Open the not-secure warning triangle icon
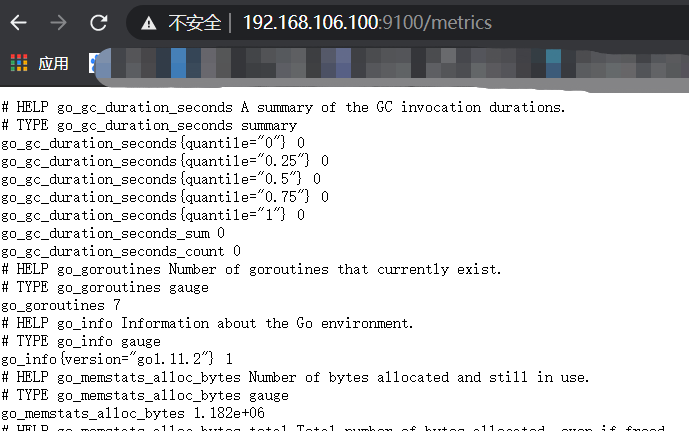 149,23
